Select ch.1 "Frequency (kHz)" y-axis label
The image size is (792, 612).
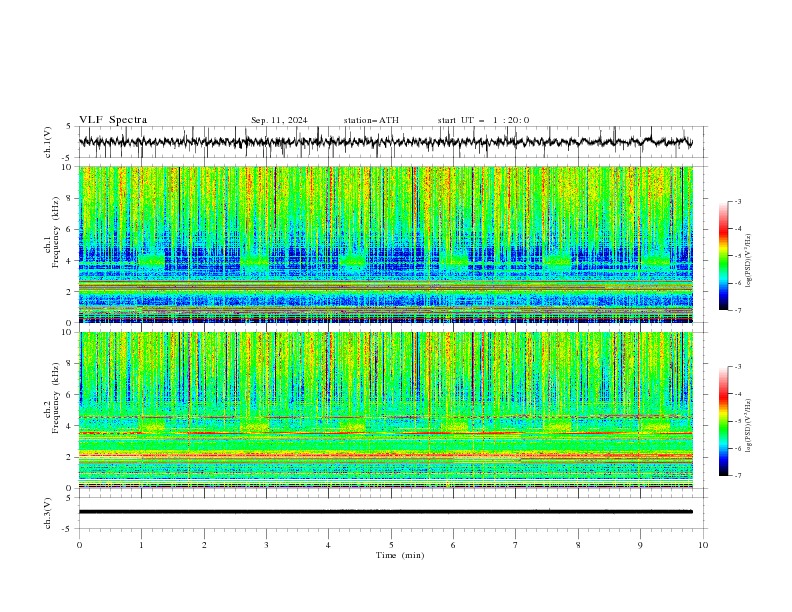[56, 232]
